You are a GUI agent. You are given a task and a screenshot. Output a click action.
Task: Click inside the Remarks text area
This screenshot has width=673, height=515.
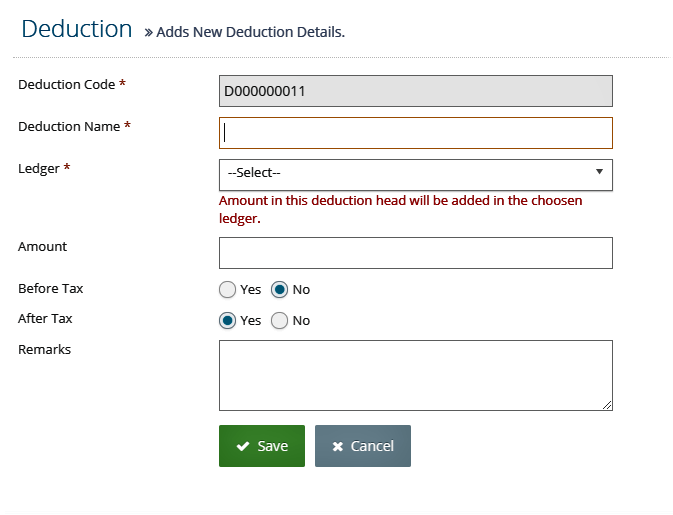(x=415, y=376)
